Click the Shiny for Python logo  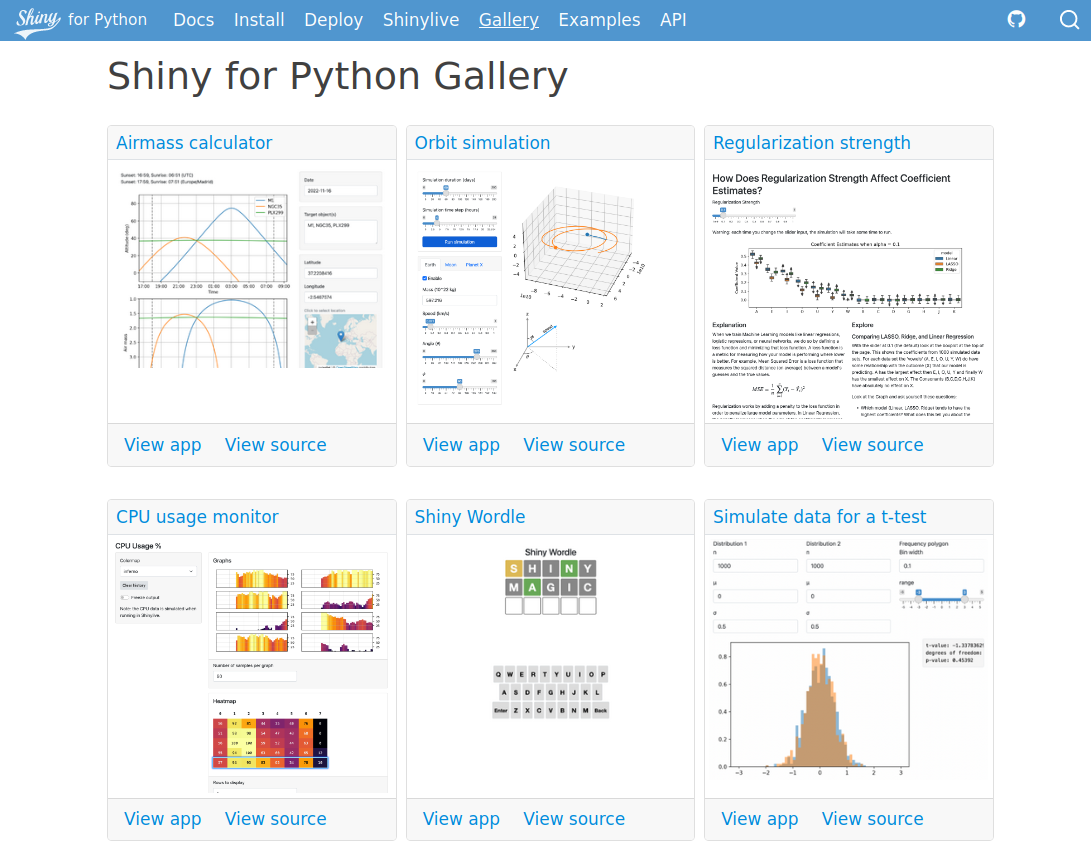(x=81, y=20)
